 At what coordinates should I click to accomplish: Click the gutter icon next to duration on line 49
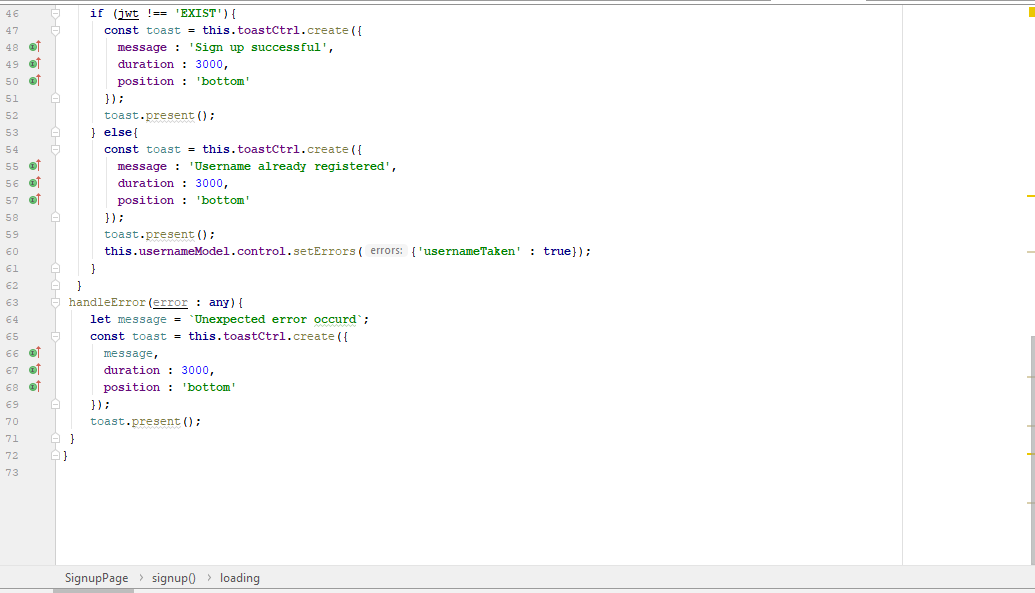point(35,64)
